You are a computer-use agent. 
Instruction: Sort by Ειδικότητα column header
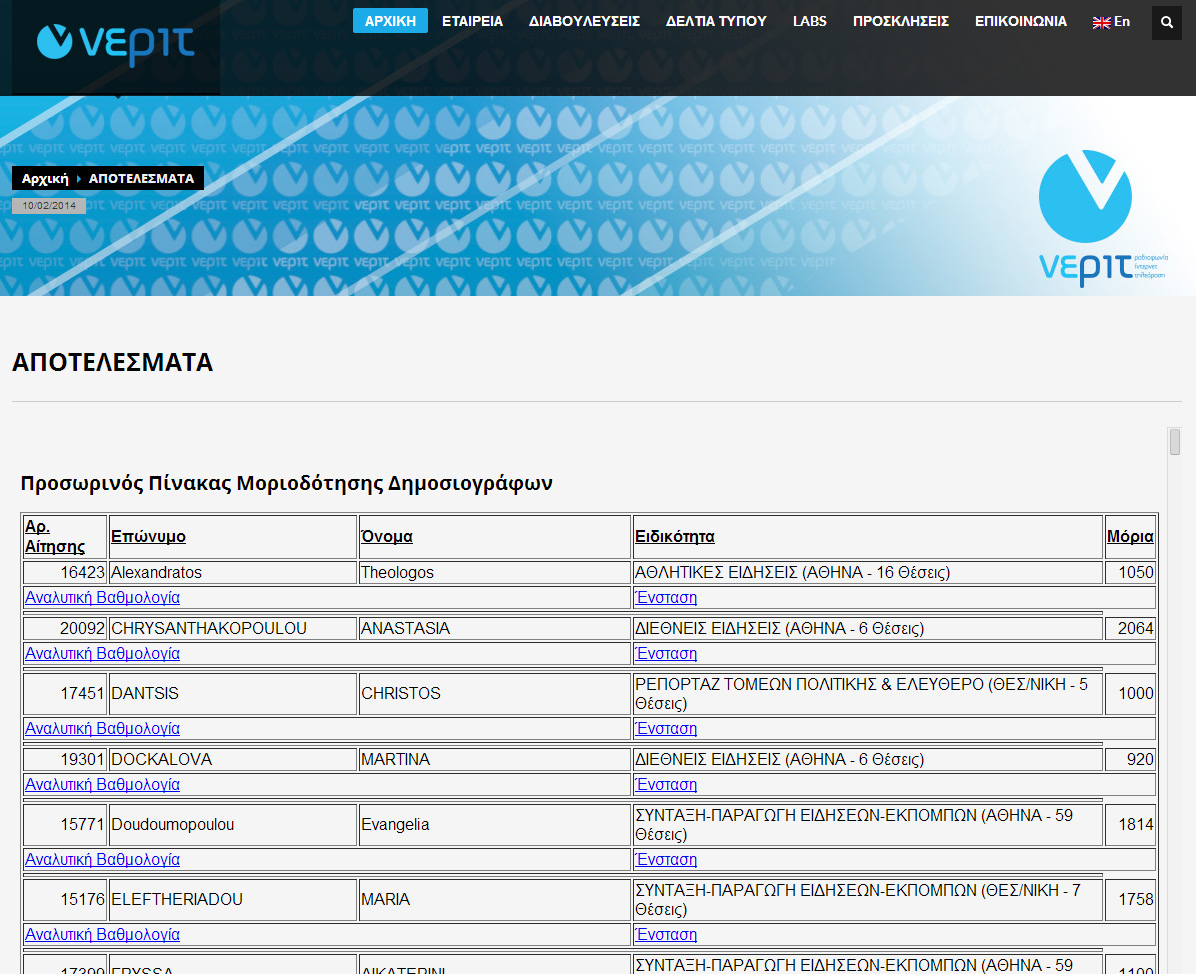675,537
